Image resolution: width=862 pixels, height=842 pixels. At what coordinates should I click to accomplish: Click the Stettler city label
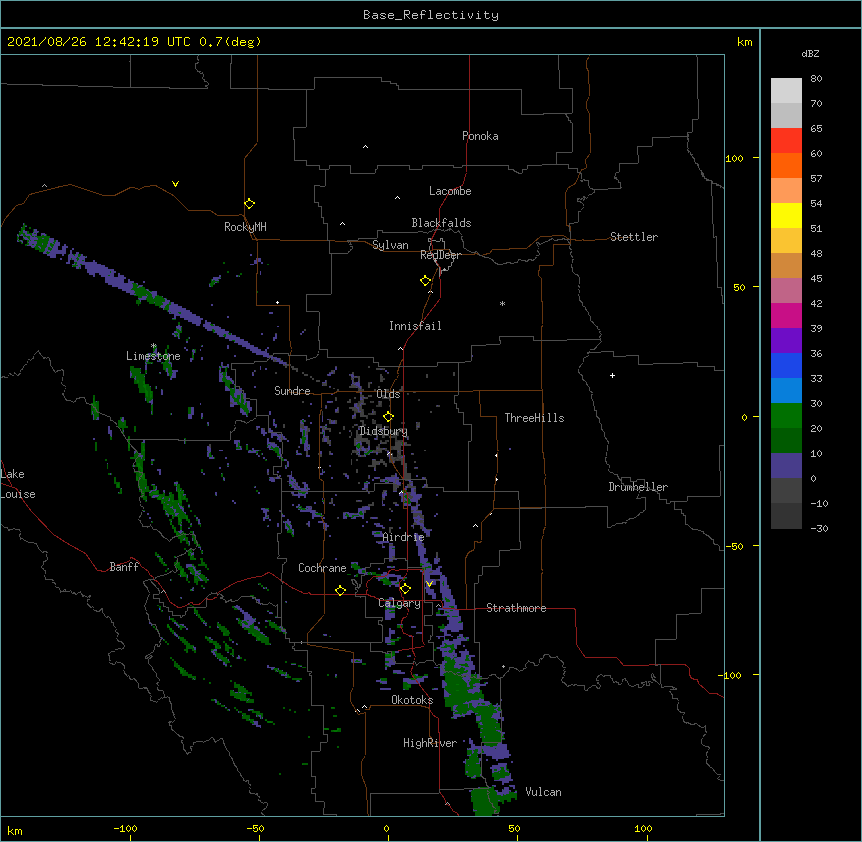click(634, 237)
